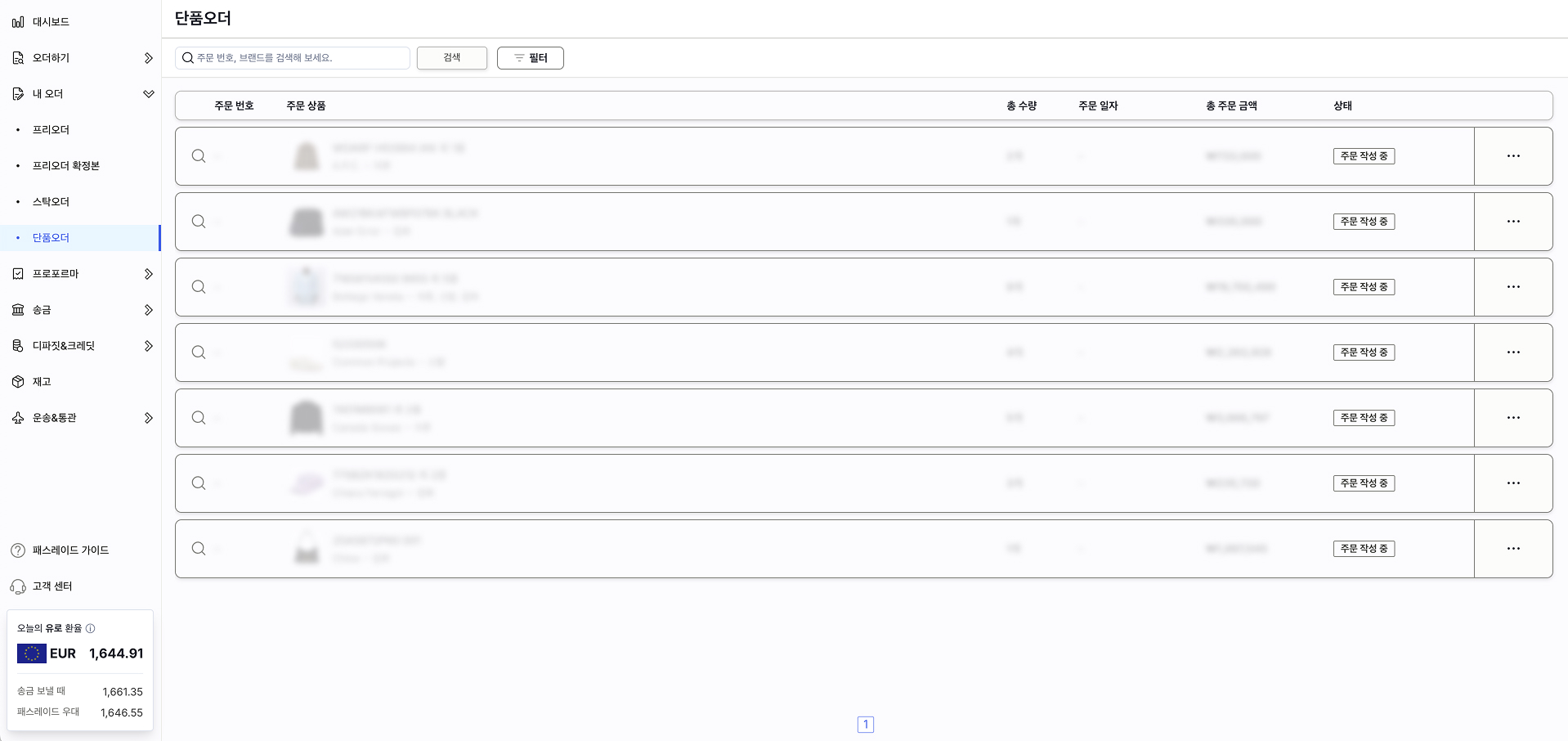Click the dashboard chart icon in sidebar
The image size is (1568, 741).
[x=18, y=22]
